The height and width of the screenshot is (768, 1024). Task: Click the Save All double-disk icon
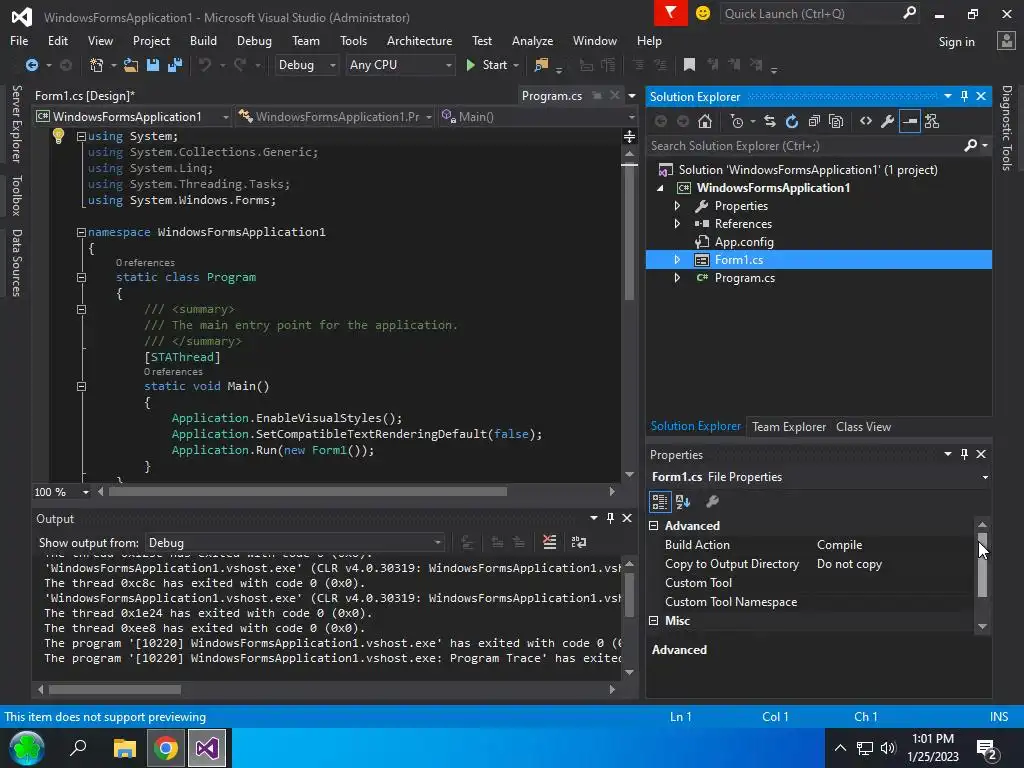(174, 65)
